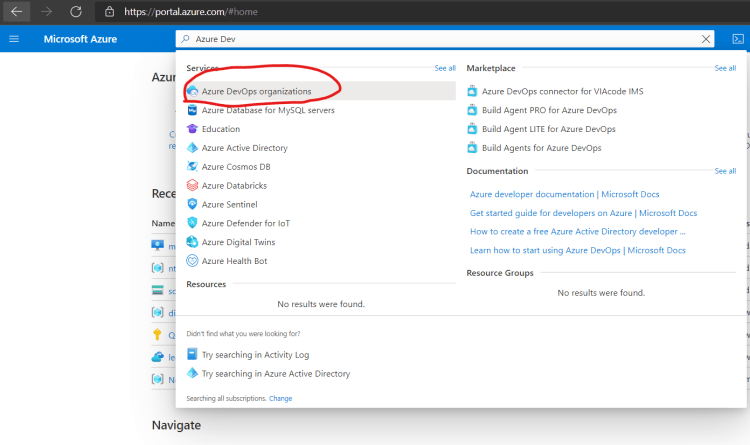Click the Build Agents for Azure DevOps icon
Viewport: 750px width, 445px height.
click(x=472, y=148)
